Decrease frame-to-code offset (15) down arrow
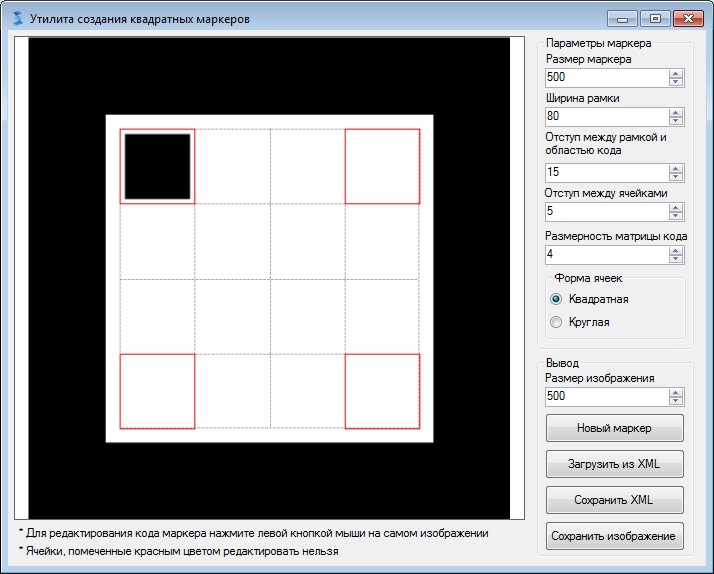 676,177
